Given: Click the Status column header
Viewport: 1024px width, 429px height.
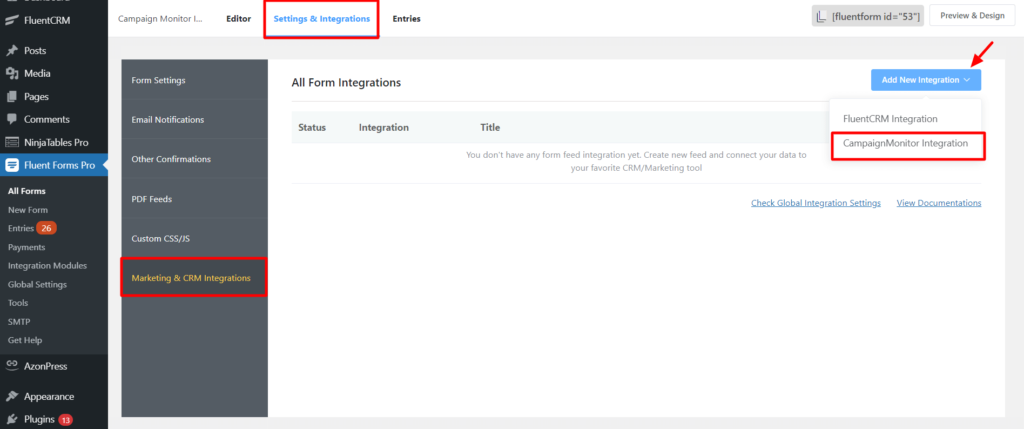Looking at the screenshot, I should (x=312, y=127).
